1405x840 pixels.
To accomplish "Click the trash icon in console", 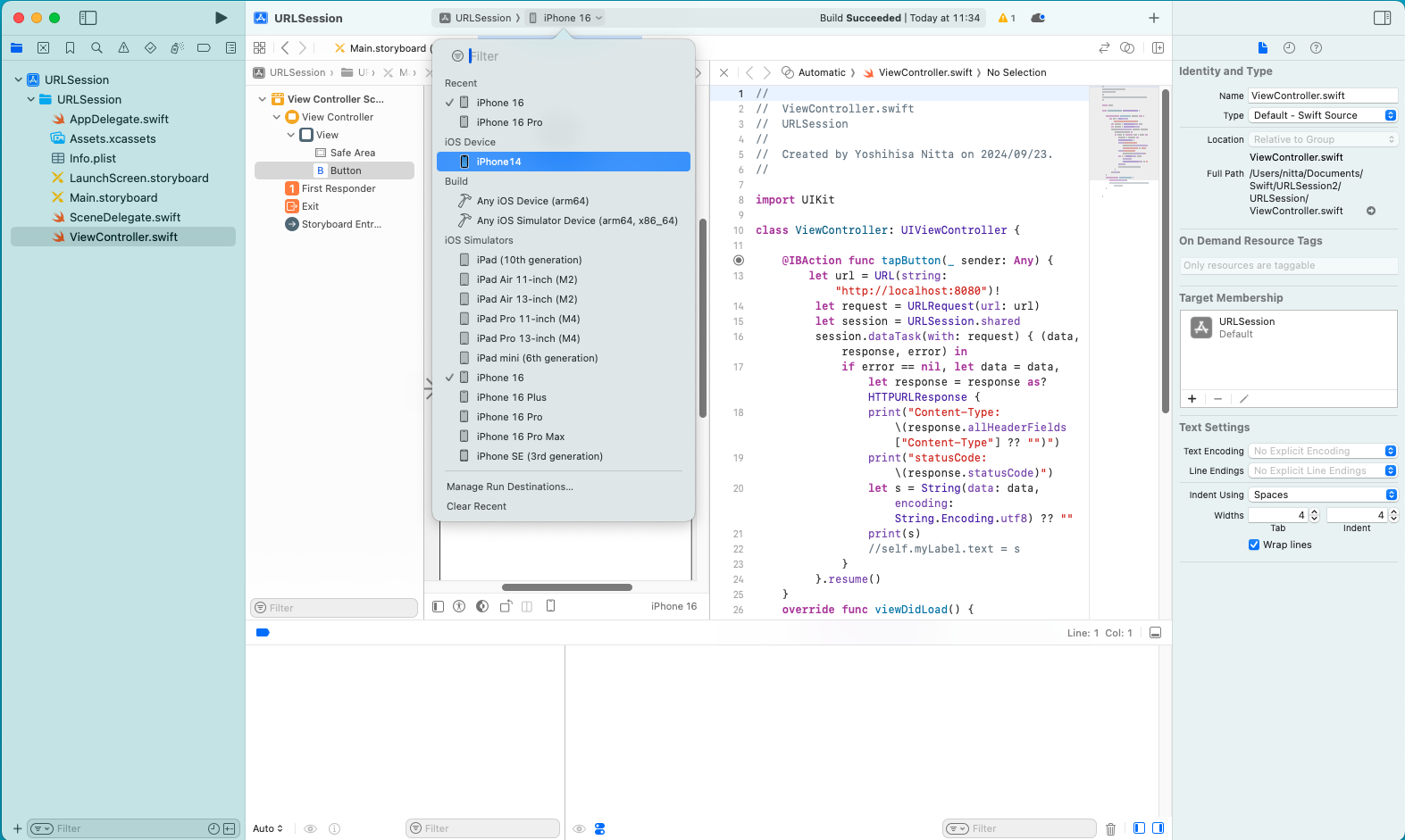I will [x=1110, y=828].
